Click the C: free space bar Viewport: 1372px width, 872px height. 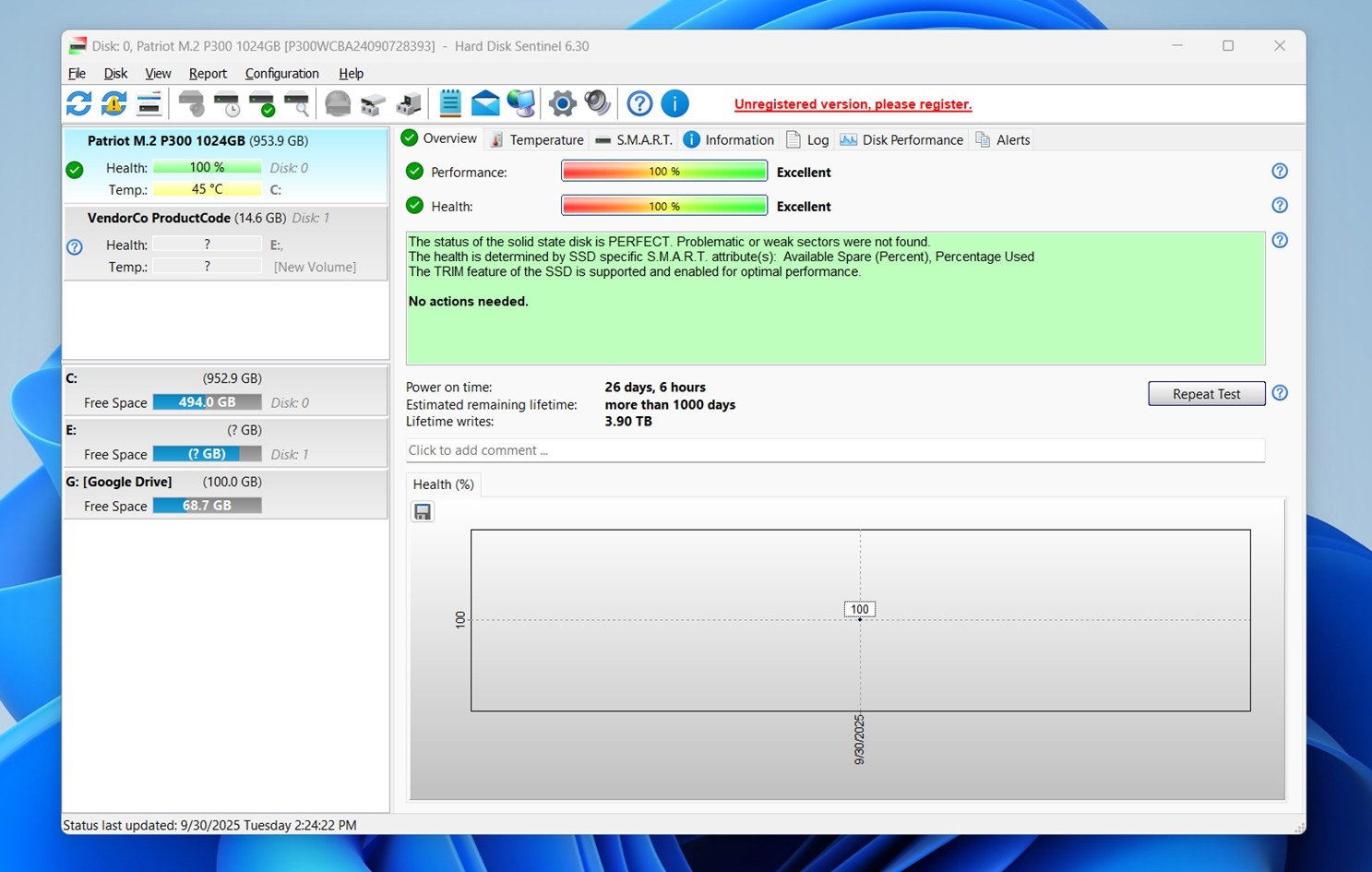[x=207, y=402]
